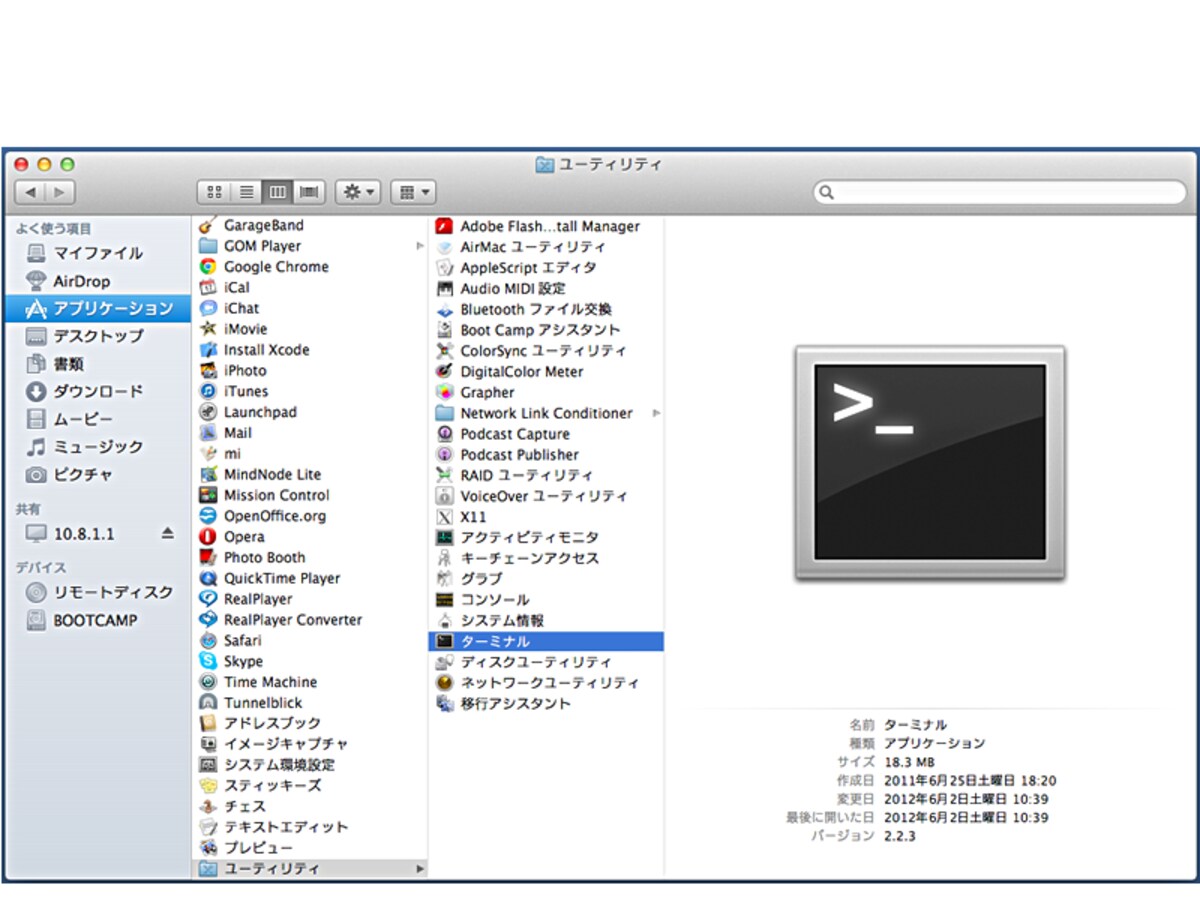Select キーチェーンアクセス in the list

coord(546,558)
